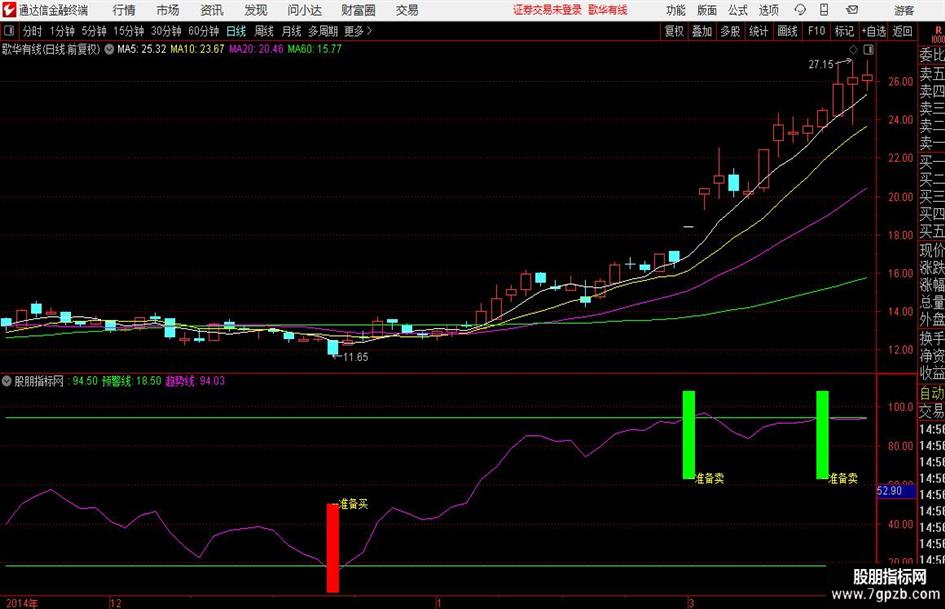Image resolution: width=945 pixels, height=609 pixels.
Task: Click the 11.65 low price label
Action: tap(355, 357)
